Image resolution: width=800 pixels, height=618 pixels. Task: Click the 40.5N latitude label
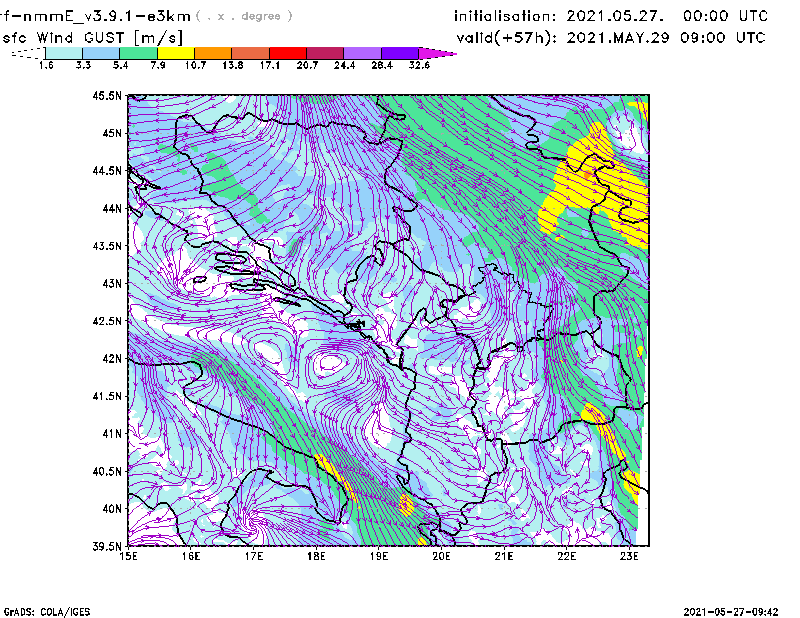[107, 471]
